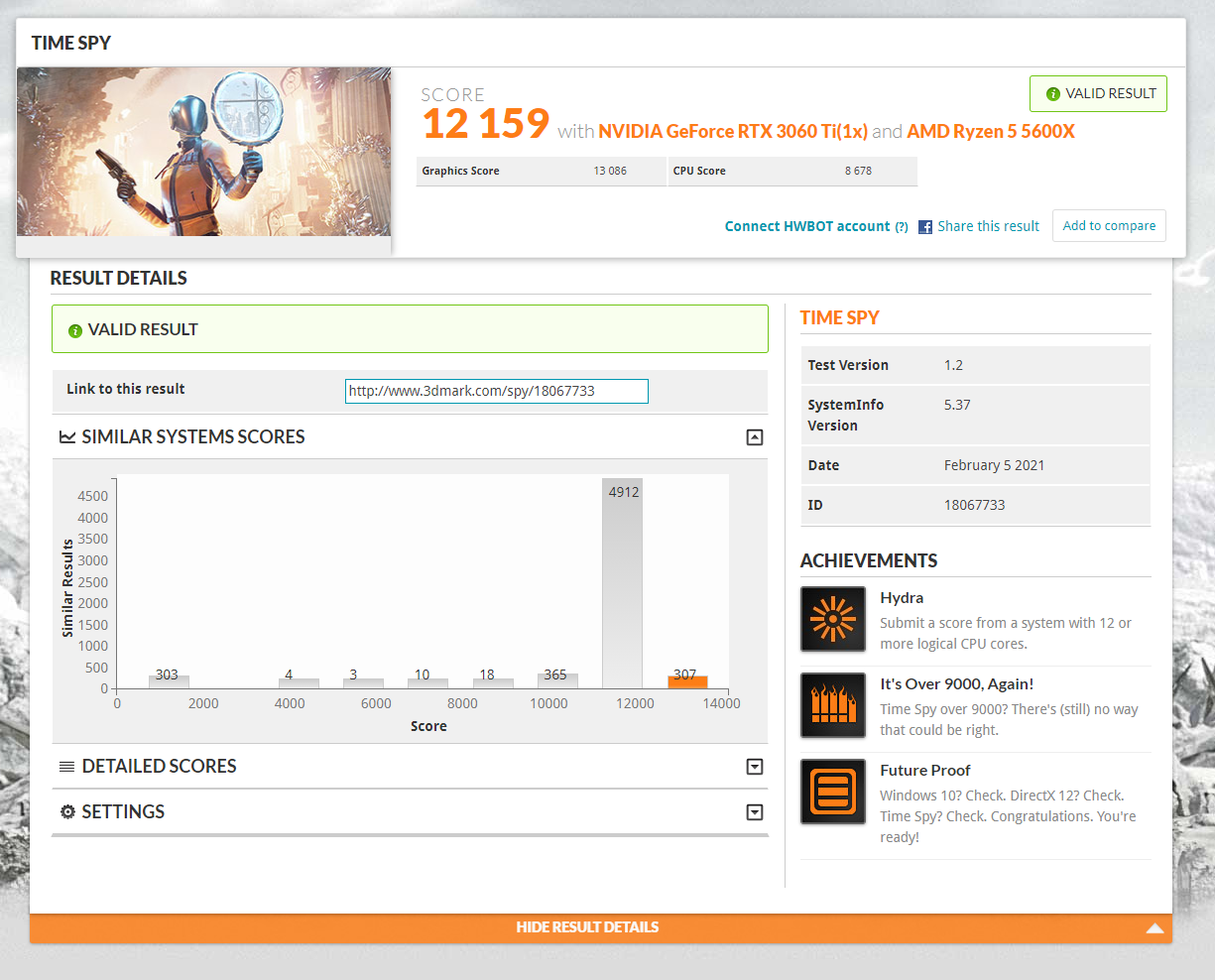
Task: Click the Test Version value 1.2
Action: 953,365
